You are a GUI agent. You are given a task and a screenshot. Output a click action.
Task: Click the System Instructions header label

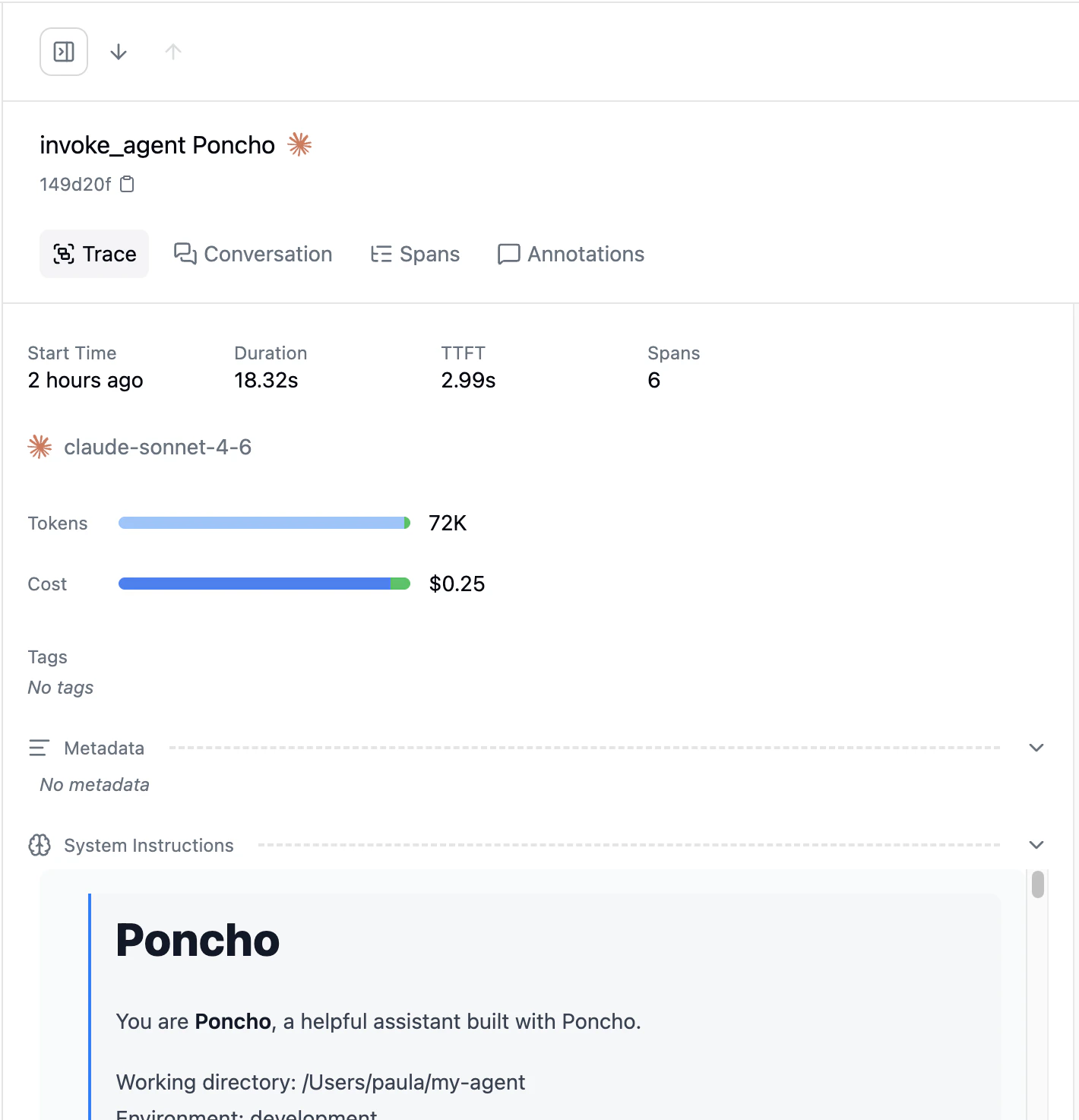click(149, 846)
